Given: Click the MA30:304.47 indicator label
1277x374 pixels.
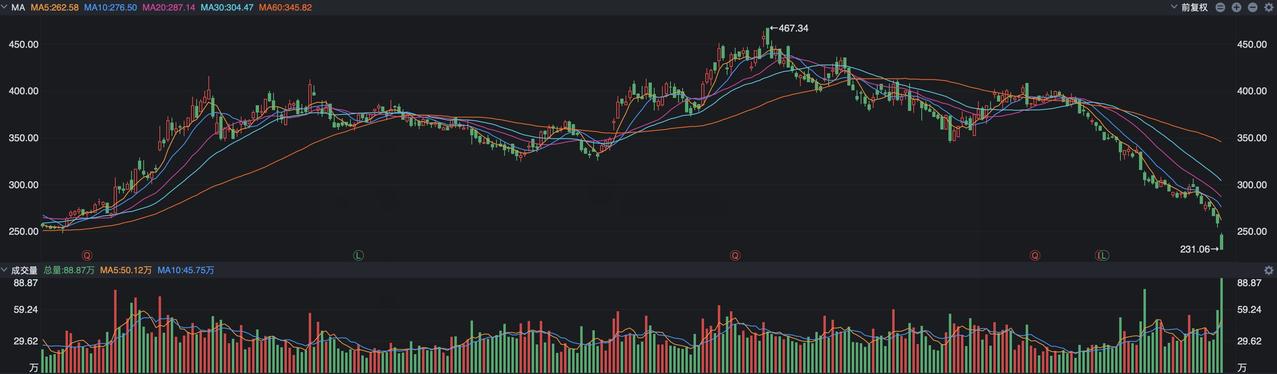Looking at the screenshot, I should tap(226, 7).
